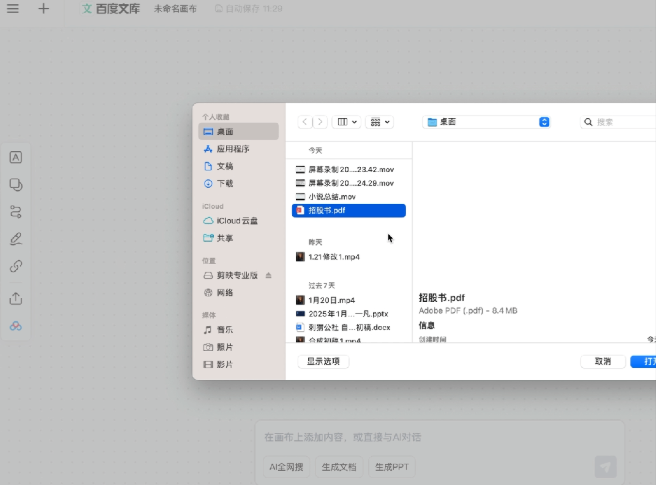This screenshot has width=656, height=485.
Task: Select file 1月20日.mp4
Action: click(349, 300)
